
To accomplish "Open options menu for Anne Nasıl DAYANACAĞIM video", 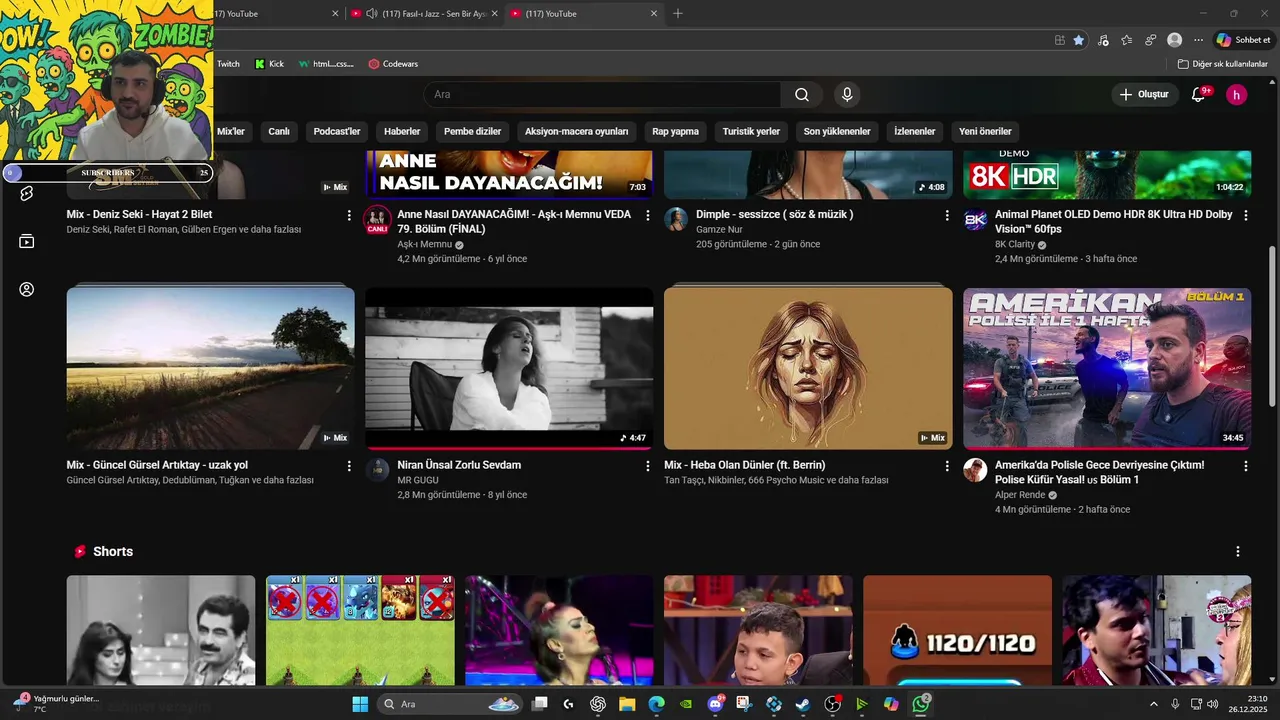I will [648, 215].
